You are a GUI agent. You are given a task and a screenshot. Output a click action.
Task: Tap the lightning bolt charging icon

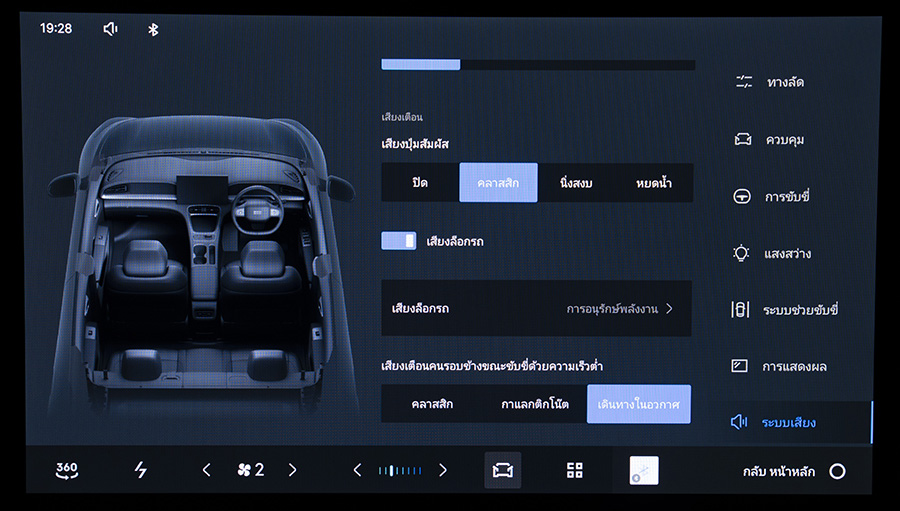click(141, 470)
